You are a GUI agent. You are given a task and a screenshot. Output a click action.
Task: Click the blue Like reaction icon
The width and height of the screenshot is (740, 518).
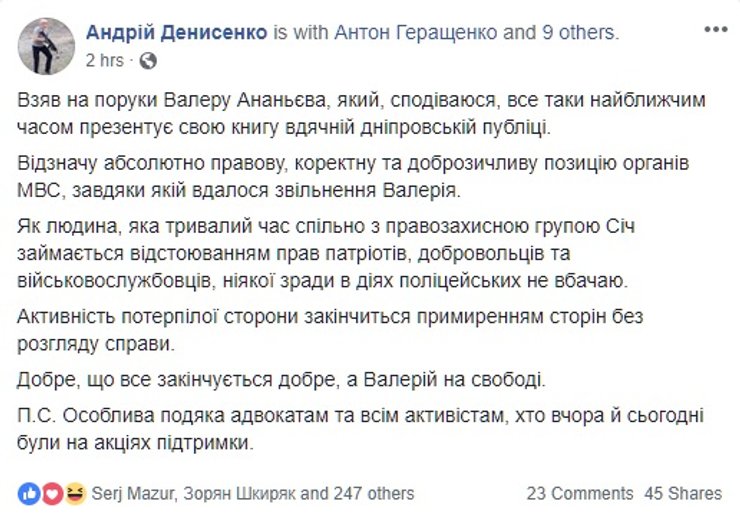coord(28,493)
